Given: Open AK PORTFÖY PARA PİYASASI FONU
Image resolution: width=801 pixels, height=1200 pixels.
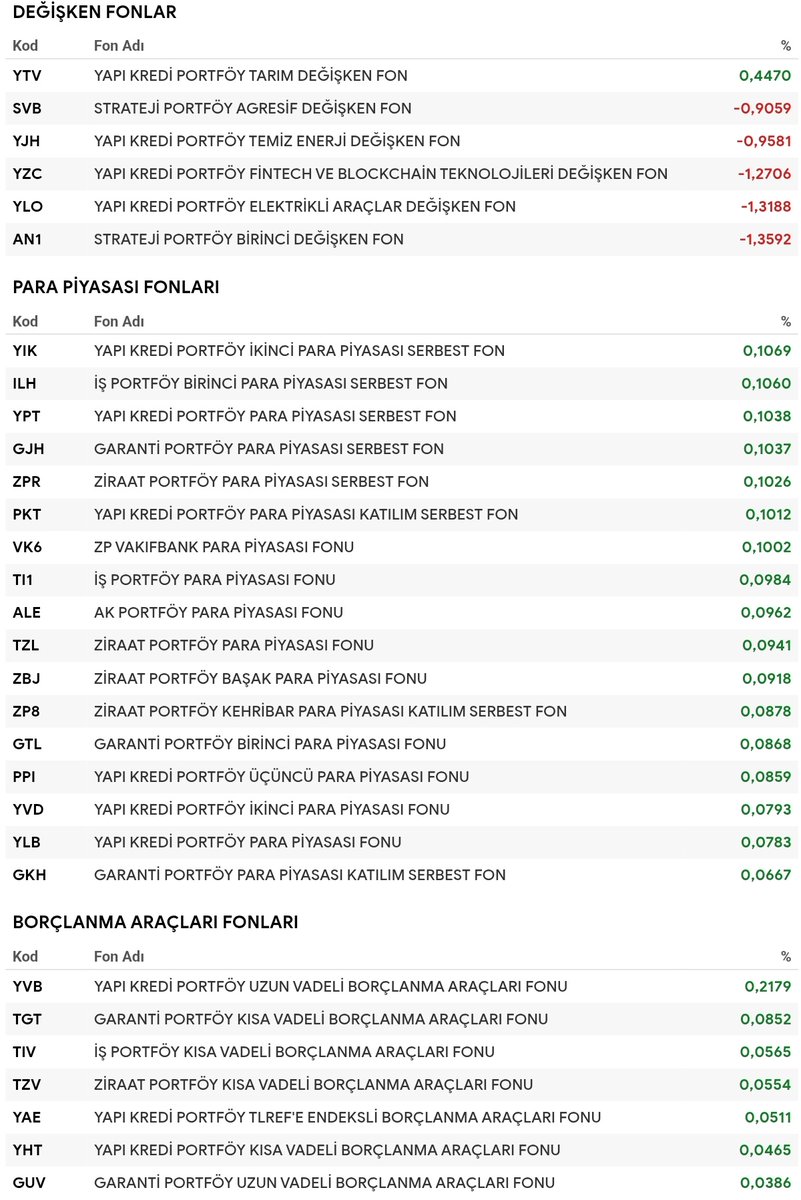Looking at the screenshot, I should coord(218,612).
